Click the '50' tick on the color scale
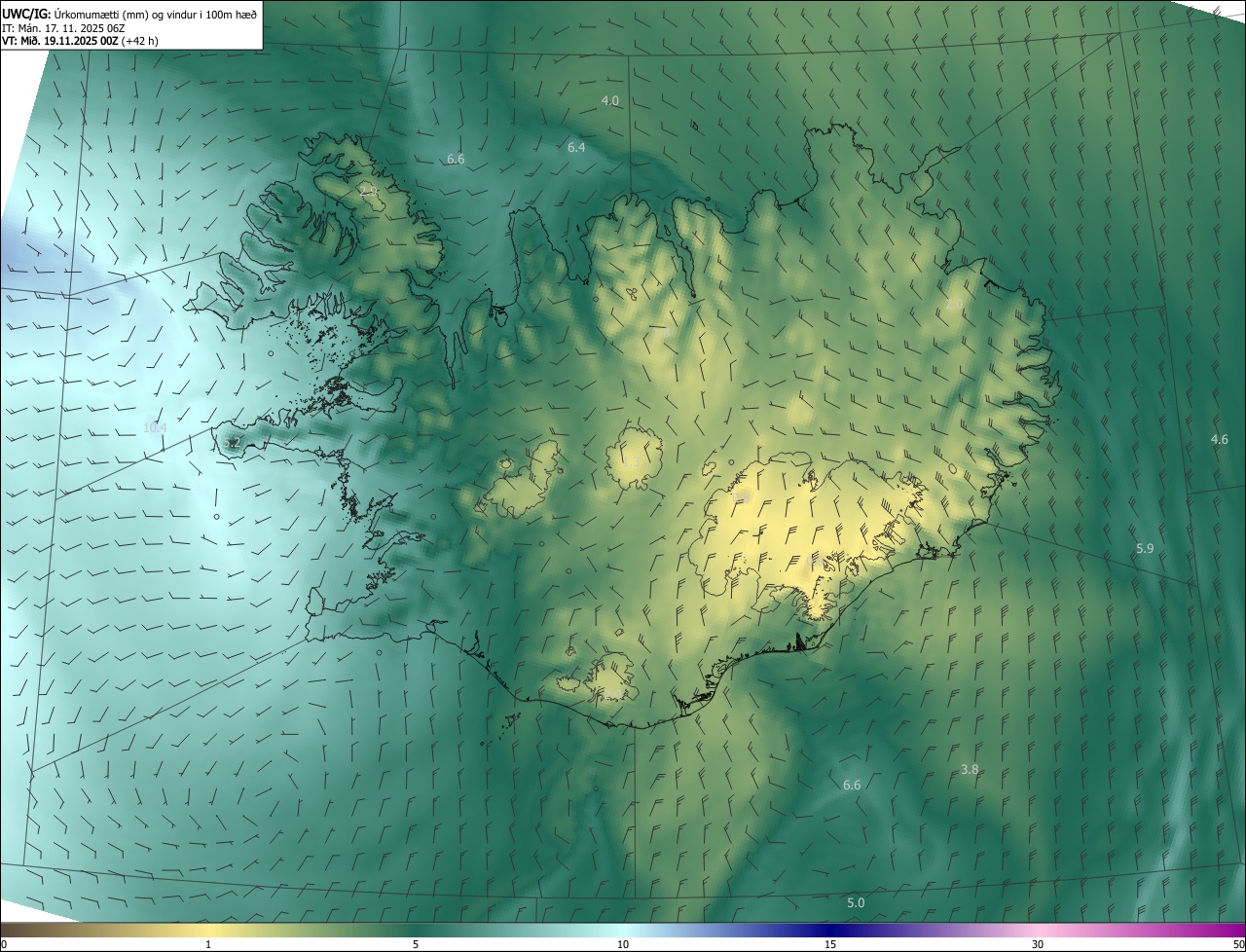The width and height of the screenshot is (1246, 952). pos(1238,944)
